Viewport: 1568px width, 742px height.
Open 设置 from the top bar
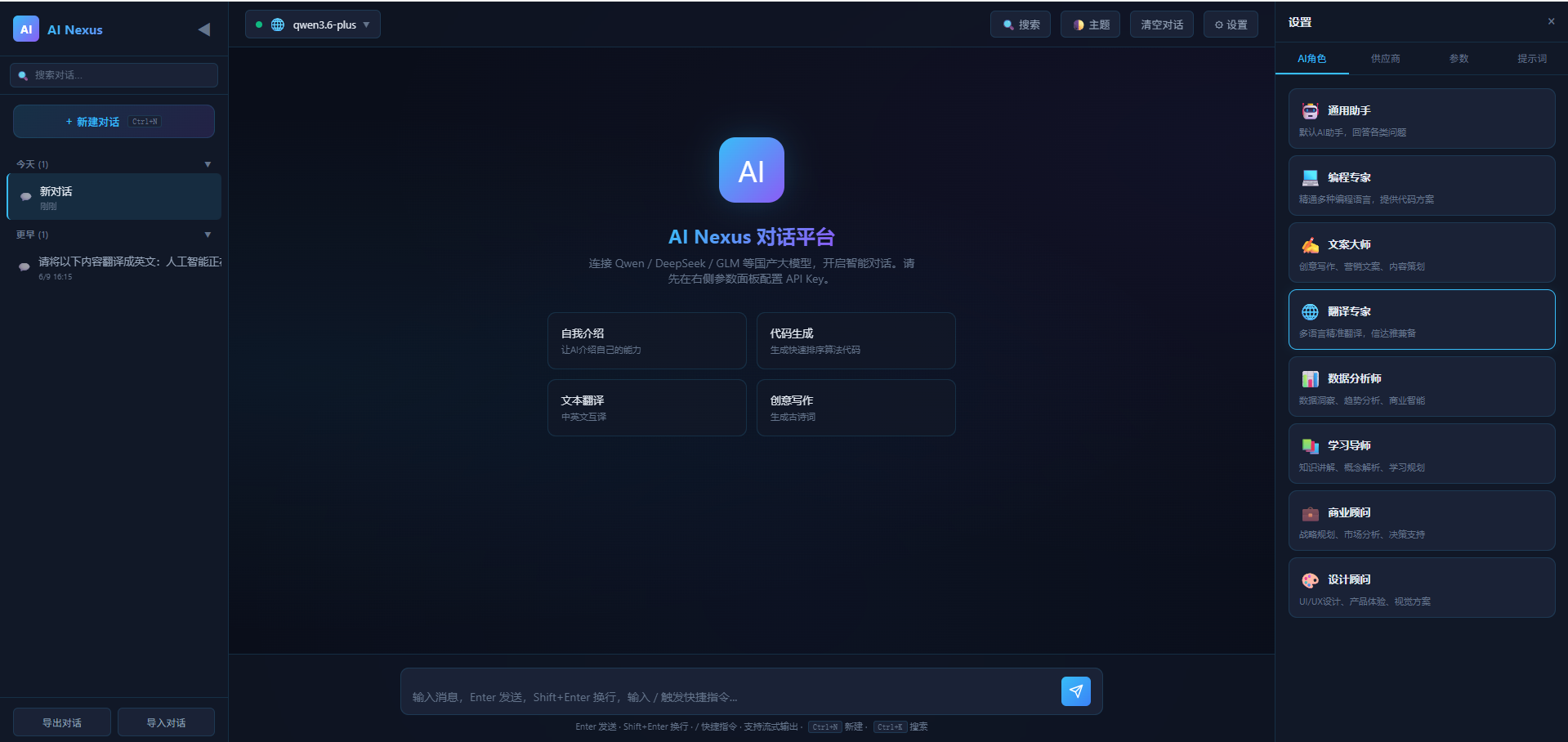click(1231, 25)
